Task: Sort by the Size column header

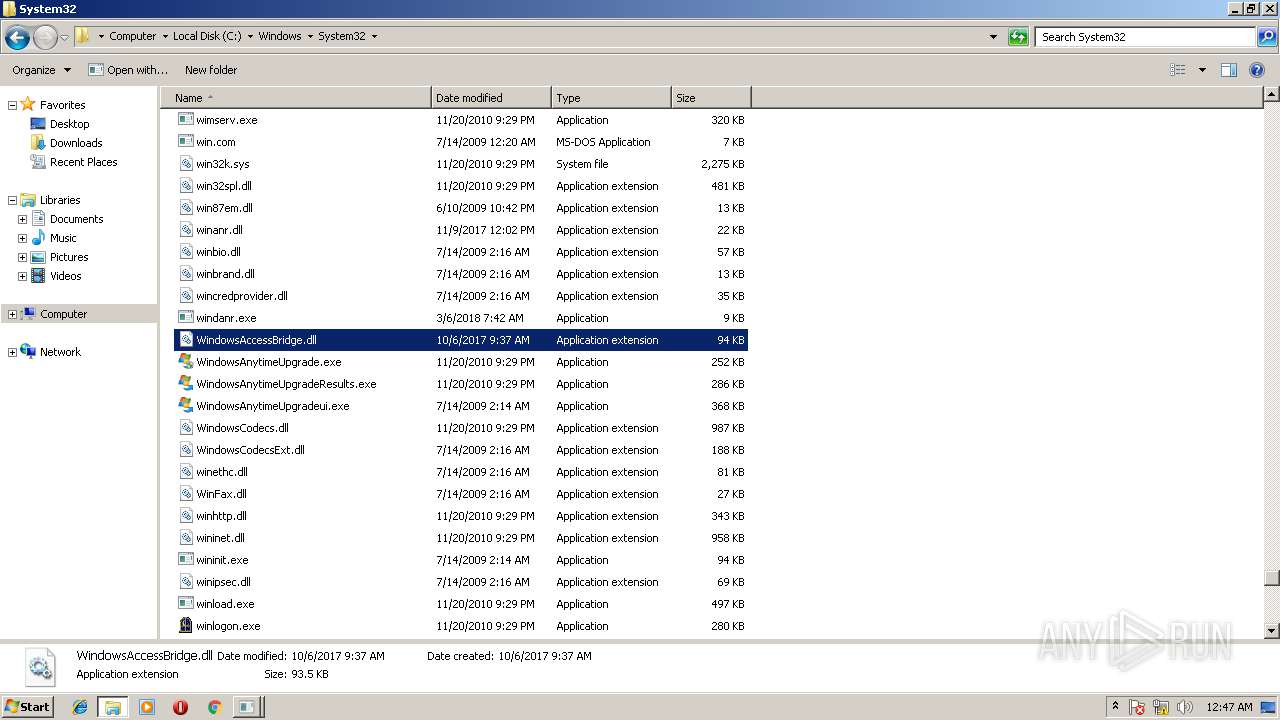Action: point(711,98)
